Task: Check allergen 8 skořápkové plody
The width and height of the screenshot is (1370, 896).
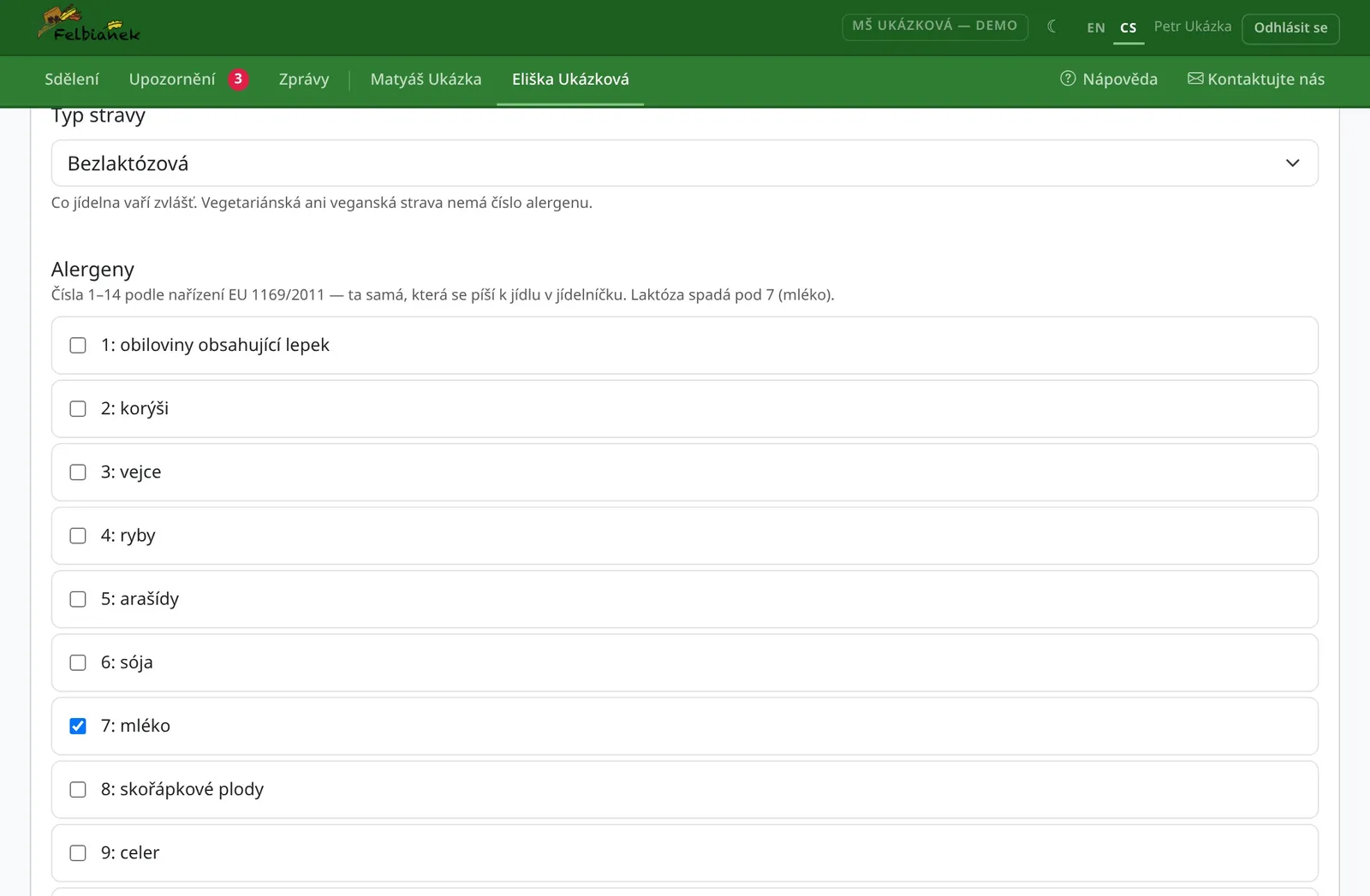Action: coord(78,789)
